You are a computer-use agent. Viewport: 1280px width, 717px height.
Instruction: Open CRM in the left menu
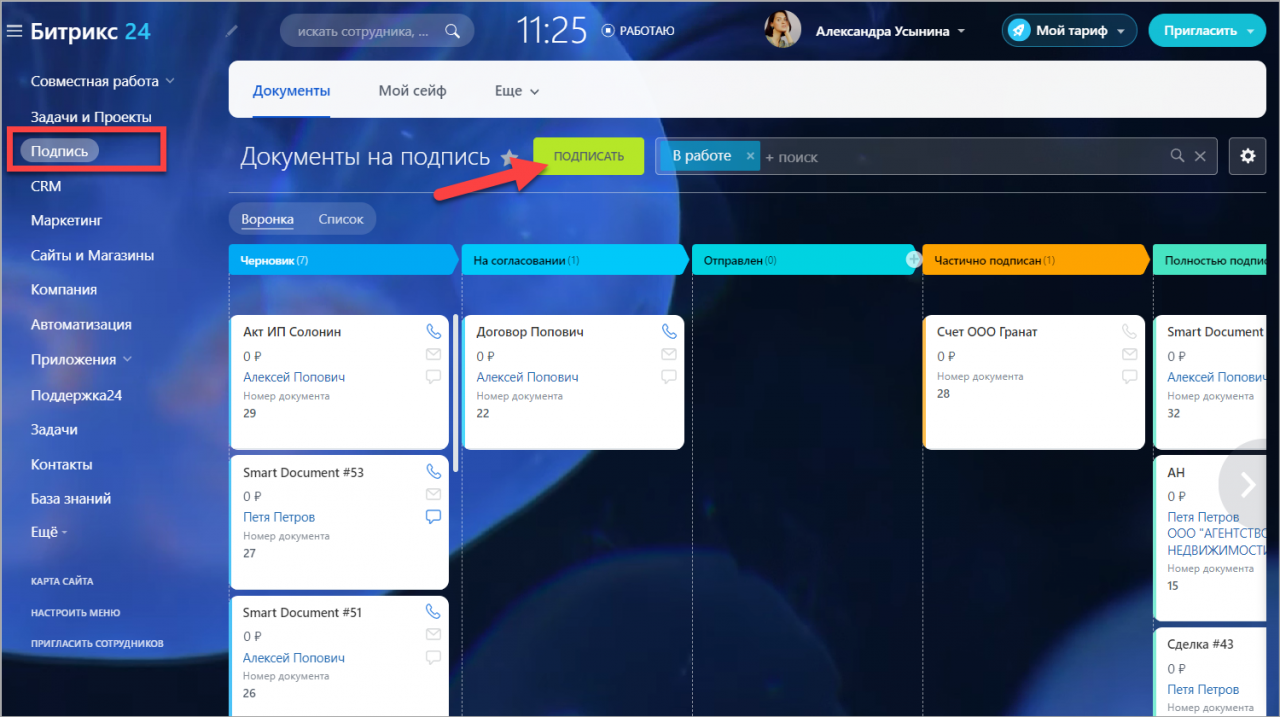(x=46, y=186)
